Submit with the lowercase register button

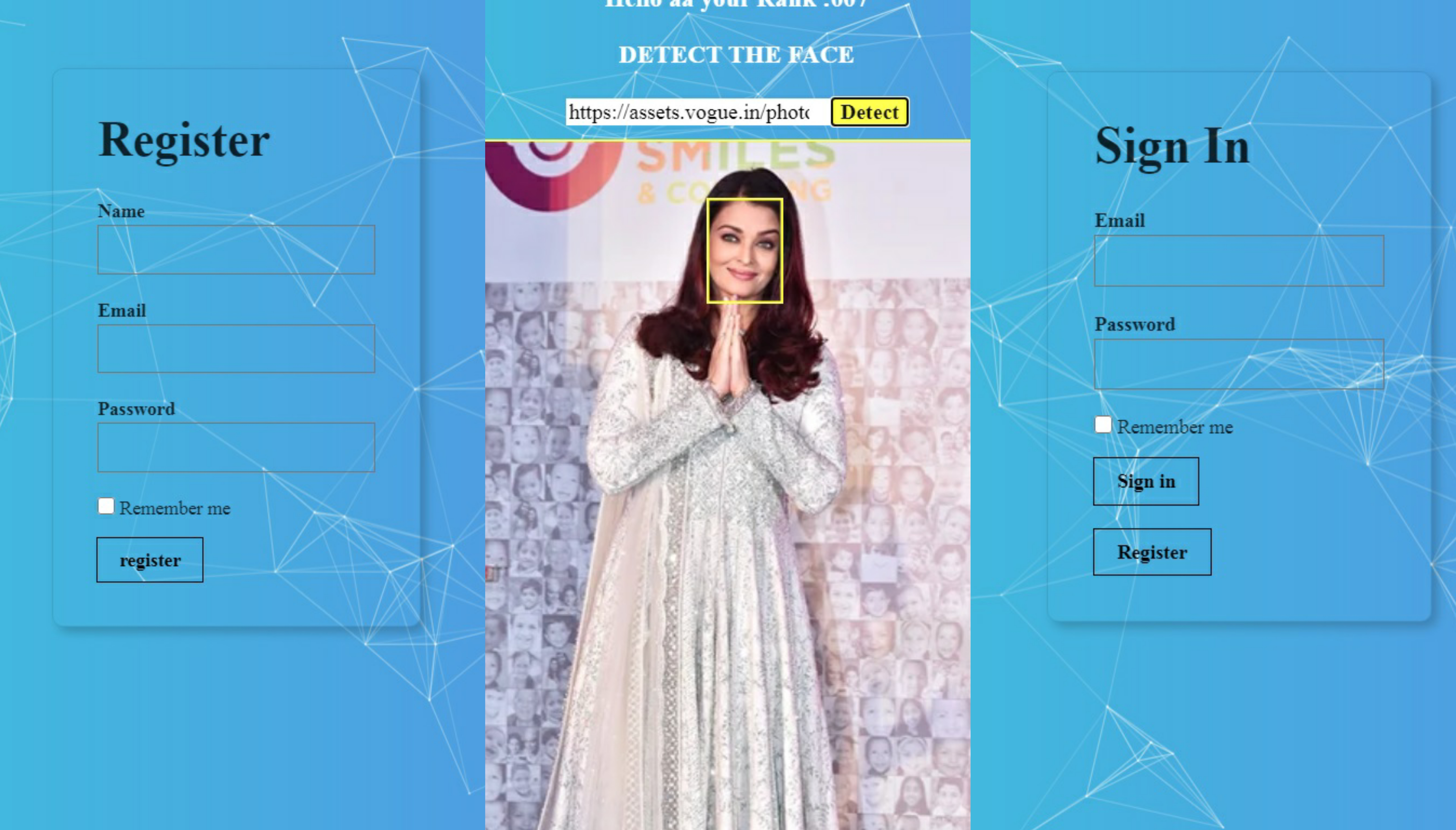point(150,560)
